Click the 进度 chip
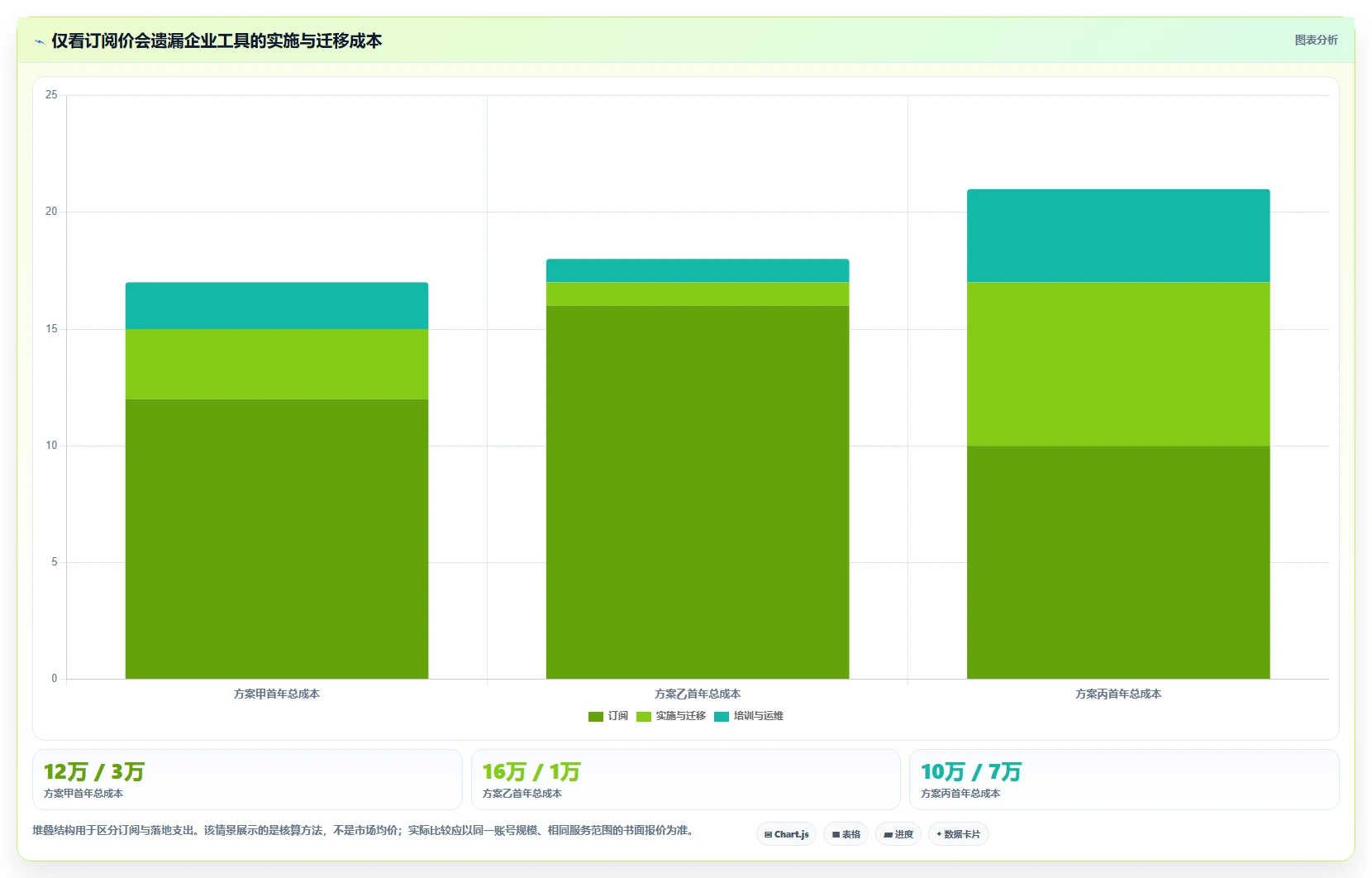The height and width of the screenshot is (878, 1372). click(898, 834)
